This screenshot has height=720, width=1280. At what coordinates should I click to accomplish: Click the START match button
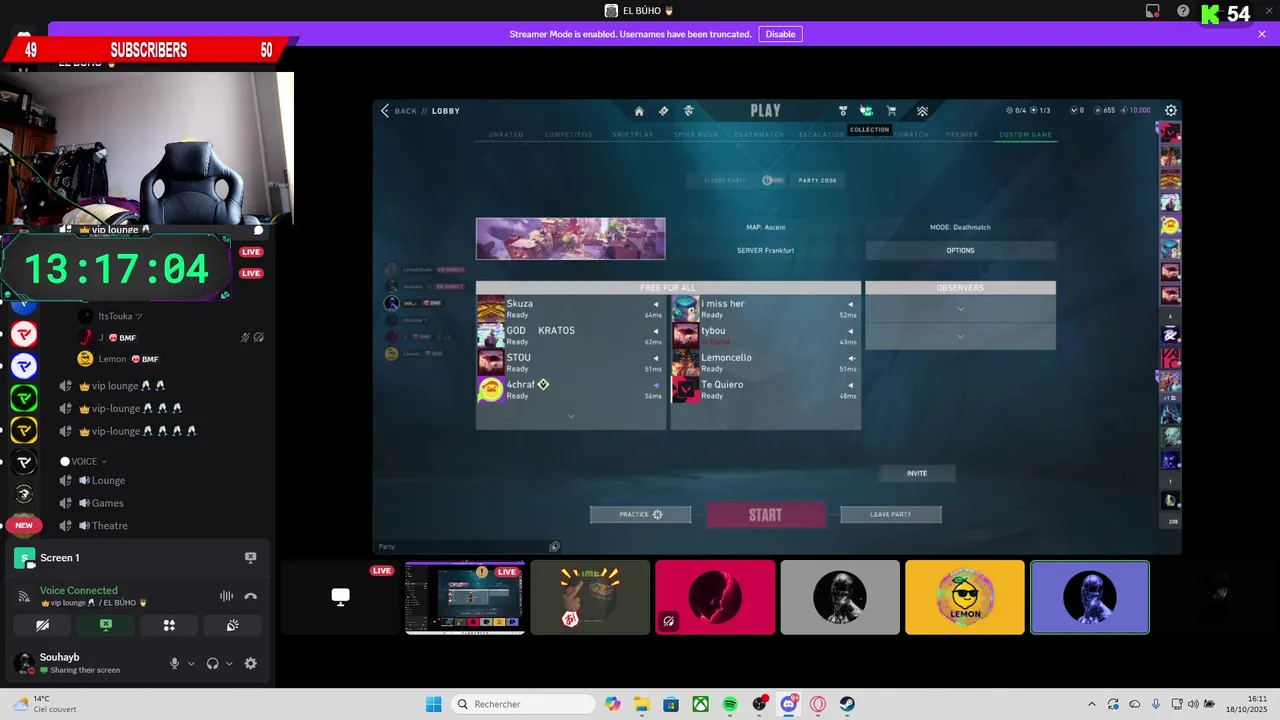pyautogui.click(x=766, y=515)
